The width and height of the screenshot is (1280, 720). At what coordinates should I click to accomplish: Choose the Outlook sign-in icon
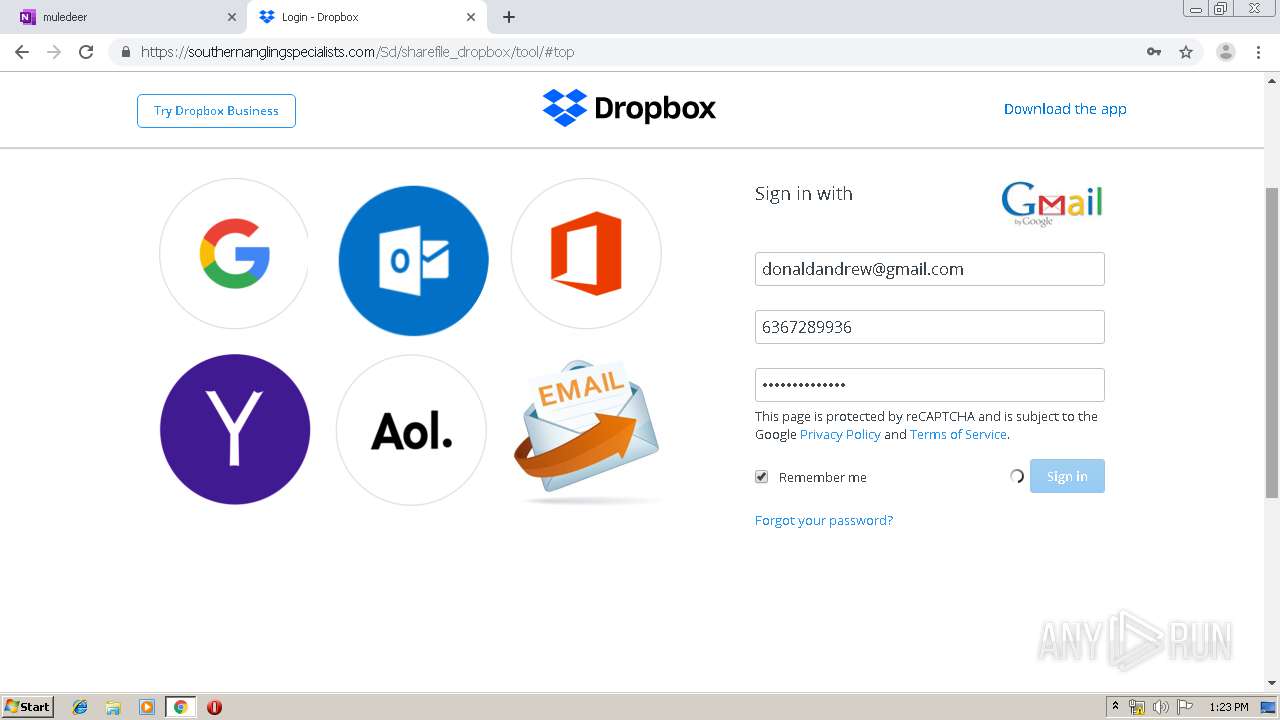click(x=413, y=260)
